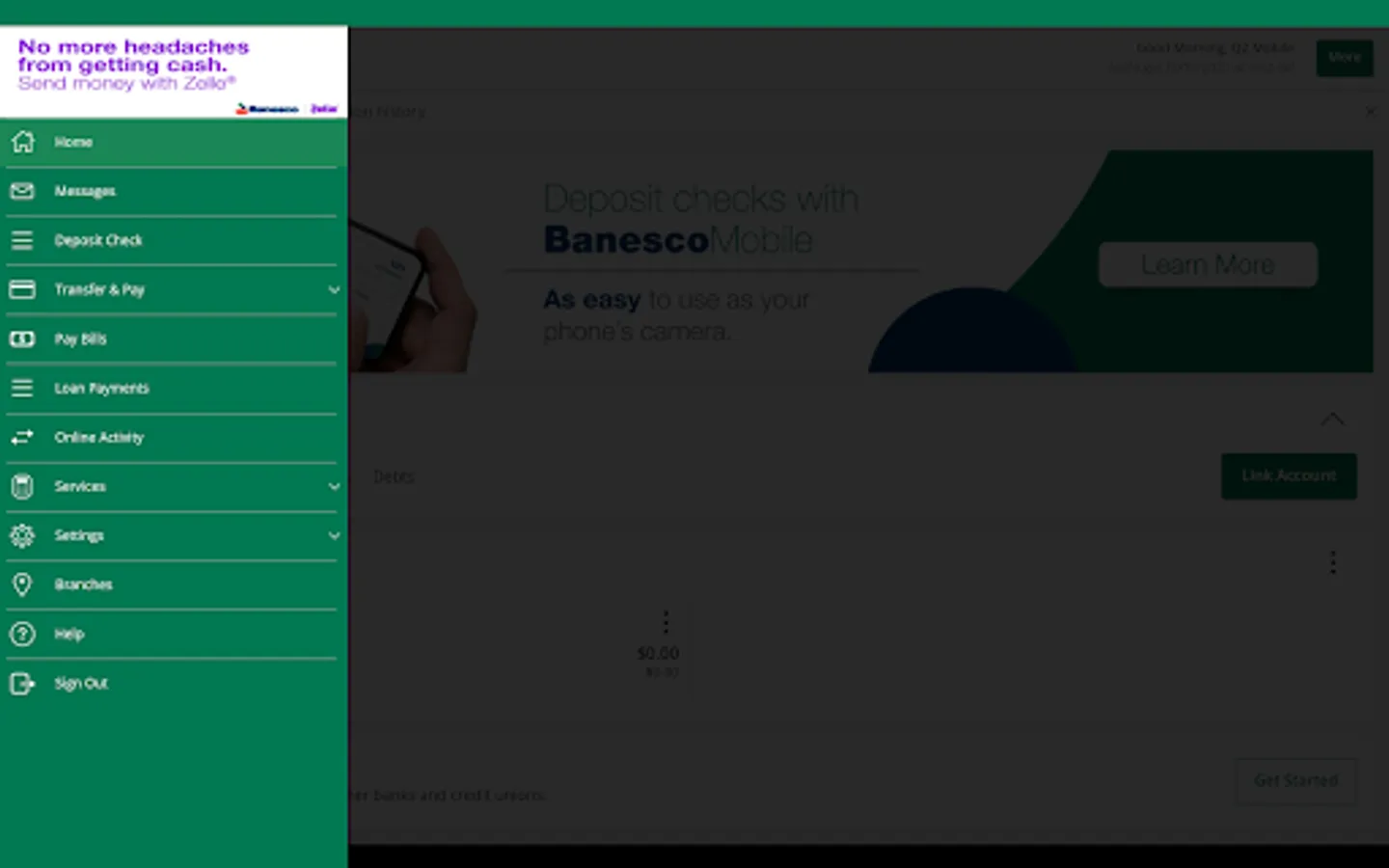This screenshot has width=1389, height=868.
Task: Select Sign Out menu item
Action: [174, 683]
